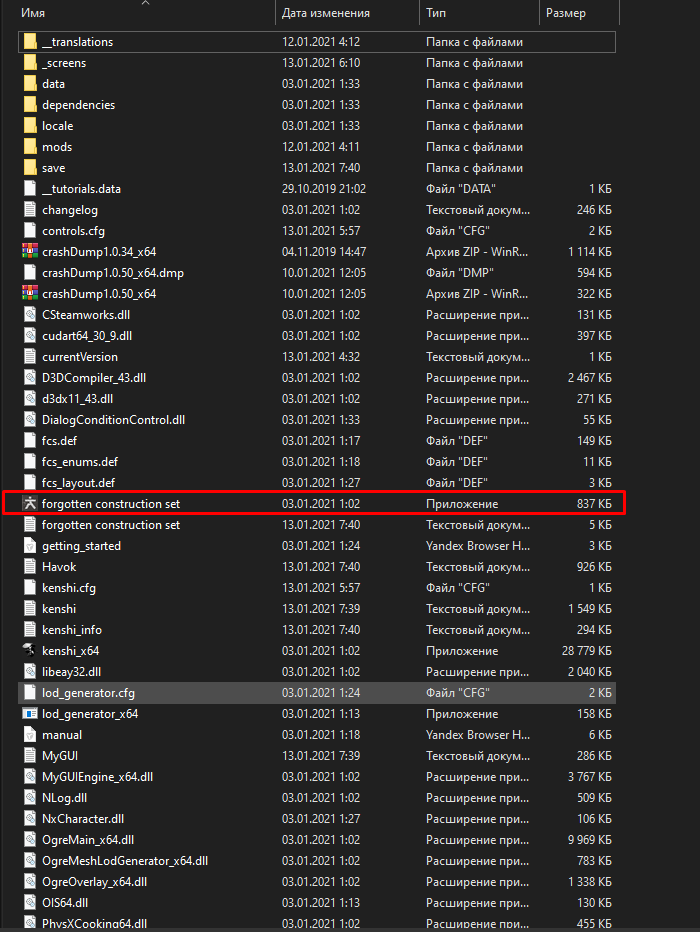Click the 3 767 КБ size cell
700x932 pixels.
[x=589, y=777]
